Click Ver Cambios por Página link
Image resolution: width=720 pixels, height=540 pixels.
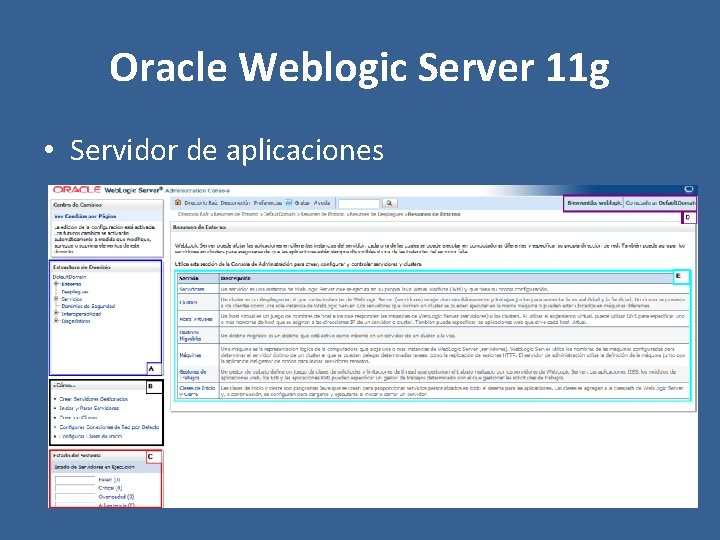pyautogui.click(x=85, y=216)
